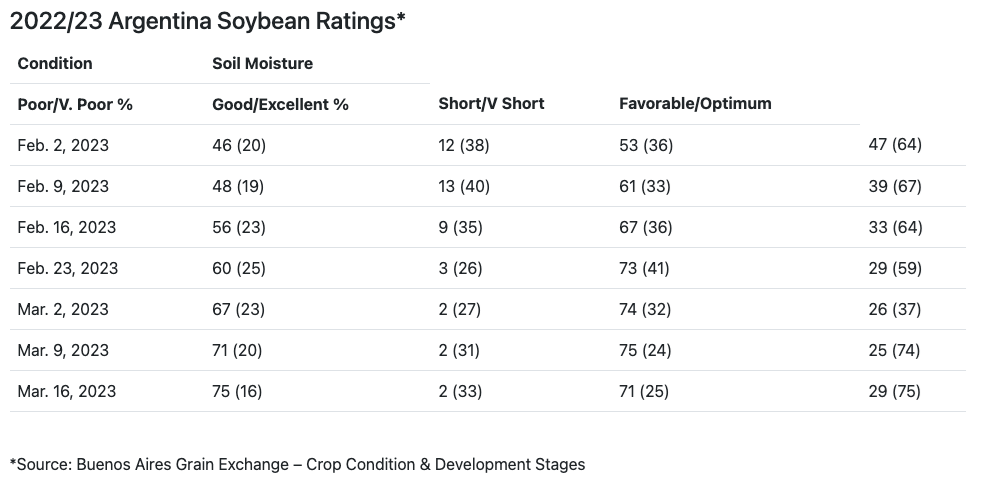Select the cell reading "29 (59)"

click(x=894, y=268)
